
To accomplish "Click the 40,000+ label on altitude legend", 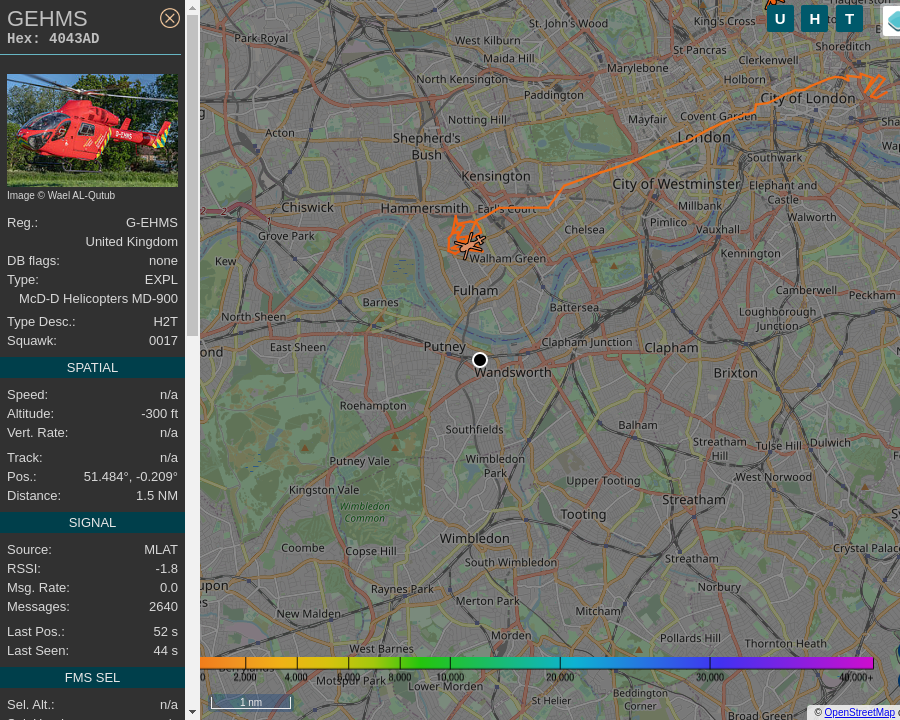I will [x=856, y=677].
